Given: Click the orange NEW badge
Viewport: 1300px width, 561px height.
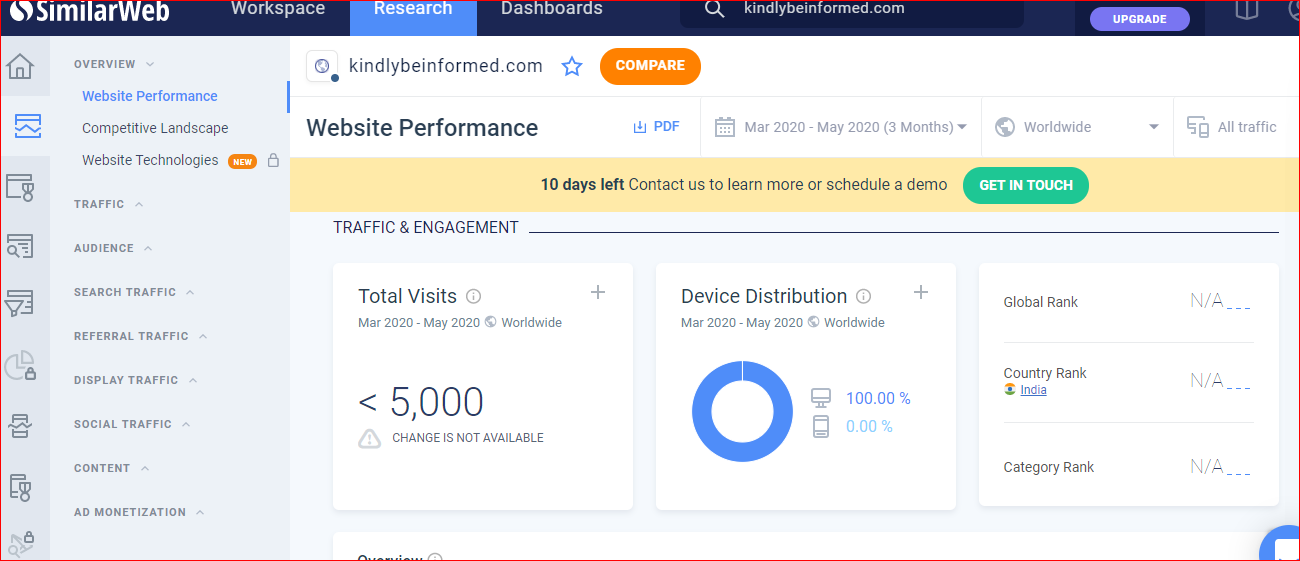Looking at the screenshot, I should [242, 161].
